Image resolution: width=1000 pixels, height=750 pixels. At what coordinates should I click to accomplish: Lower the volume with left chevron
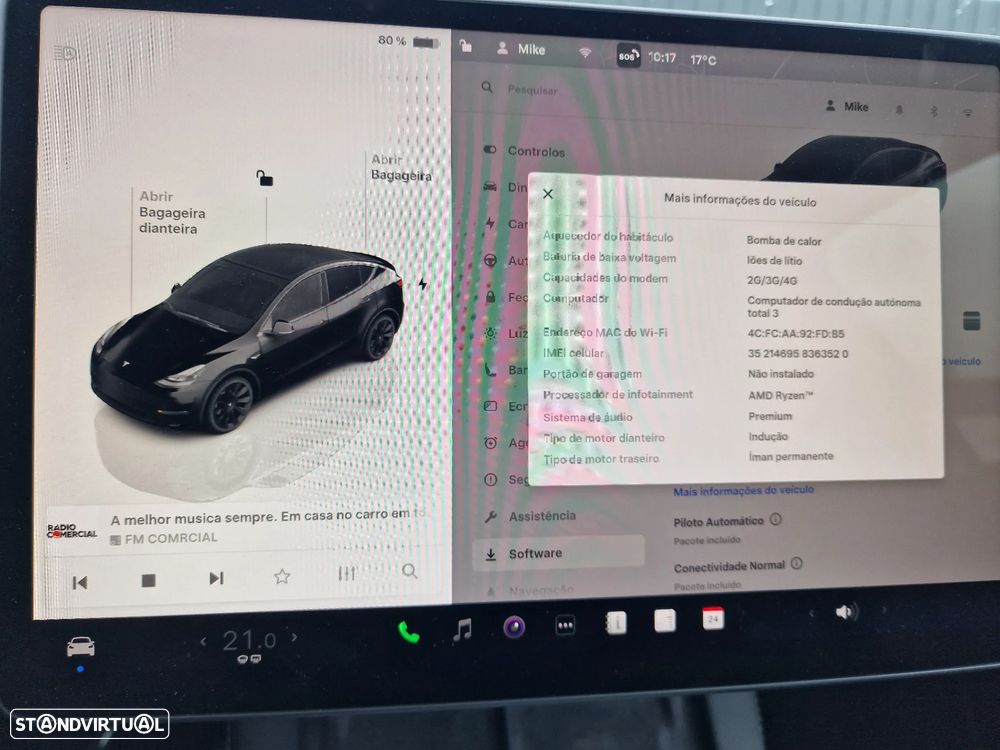click(x=812, y=614)
